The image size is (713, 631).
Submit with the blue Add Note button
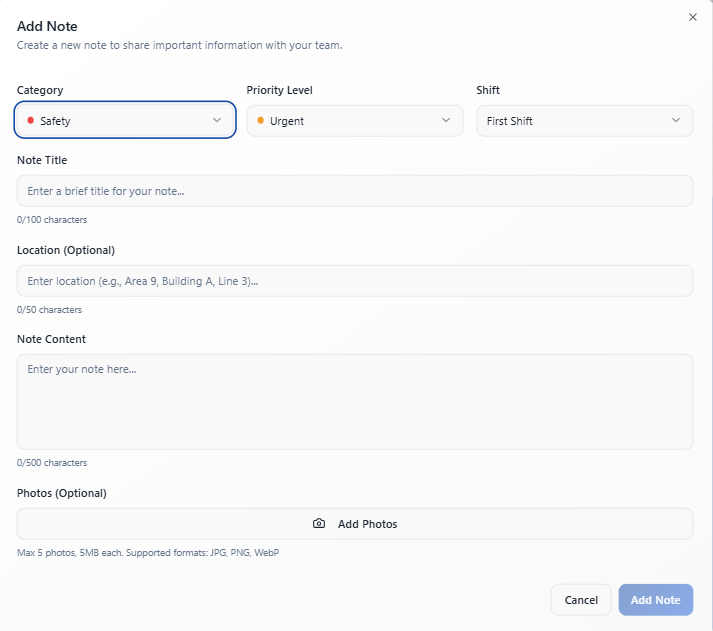(656, 600)
